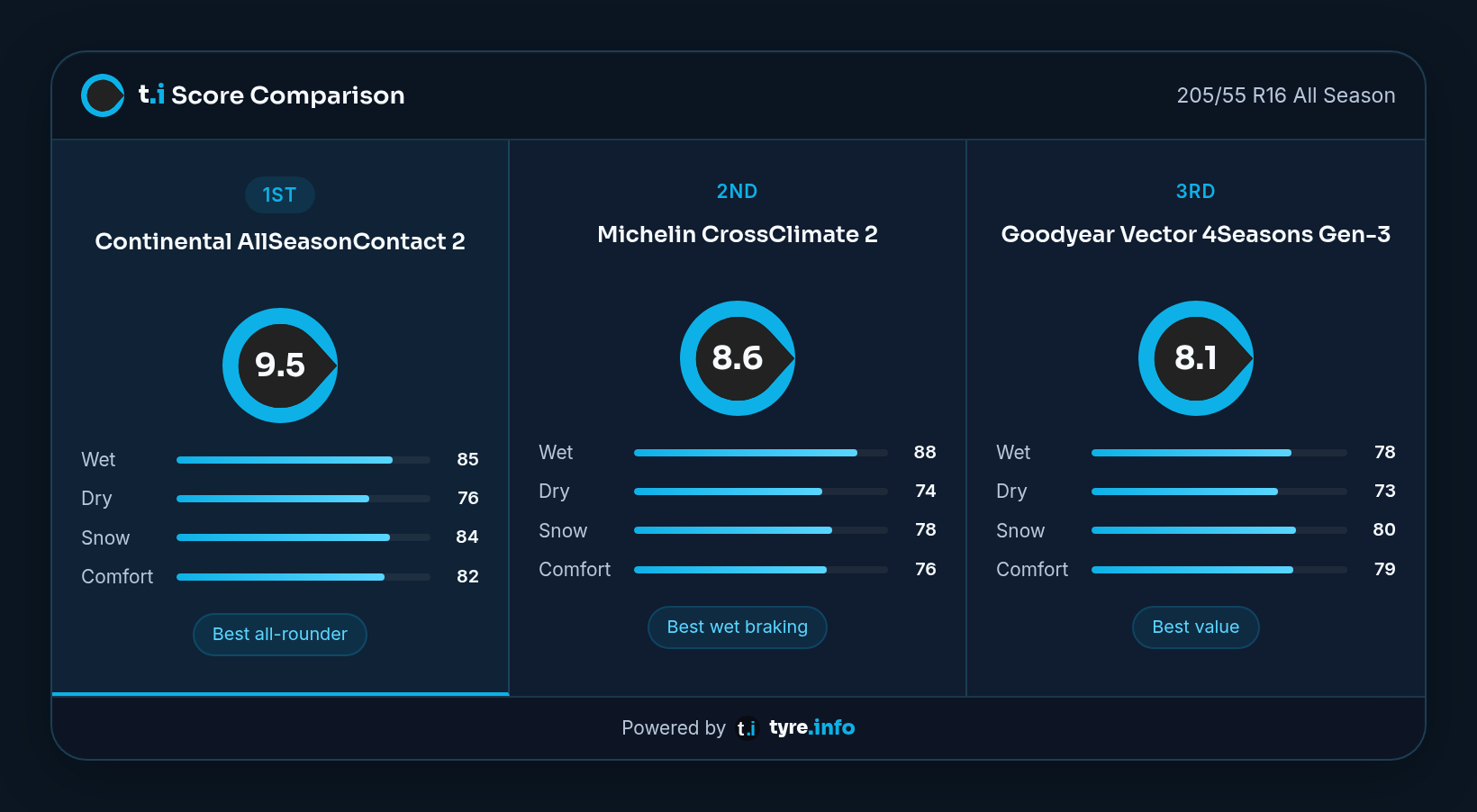Image resolution: width=1477 pixels, height=812 pixels.
Task: Click the Goodyear Vector 4Seasons Gen-3 title
Action: [x=1196, y=234]
